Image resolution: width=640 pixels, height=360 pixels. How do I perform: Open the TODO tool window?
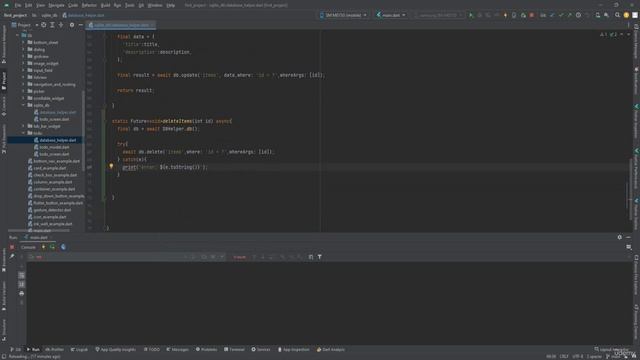pyautogui.click(x=152, y=349)
